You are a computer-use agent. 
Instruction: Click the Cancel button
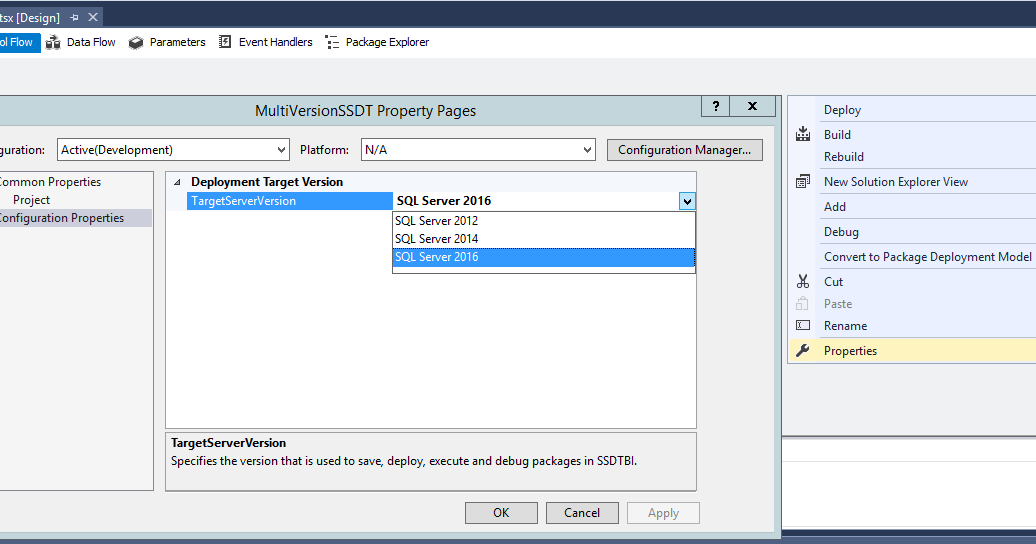pyautogui.click(x=582, y=513)
